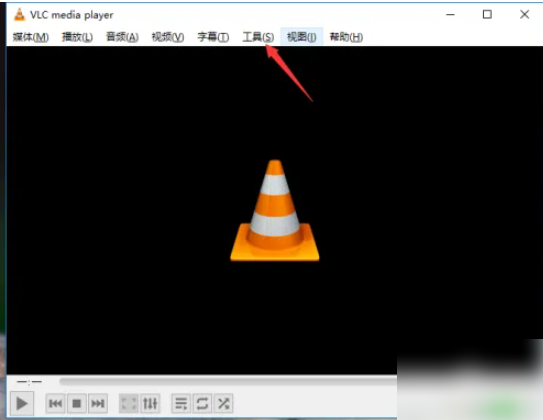Close the VLC media player window

(525, 15)
